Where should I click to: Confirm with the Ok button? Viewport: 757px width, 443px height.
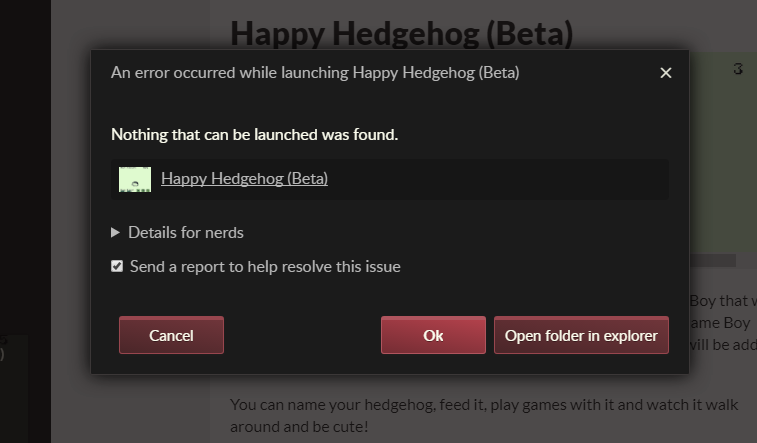pos(433,335)
